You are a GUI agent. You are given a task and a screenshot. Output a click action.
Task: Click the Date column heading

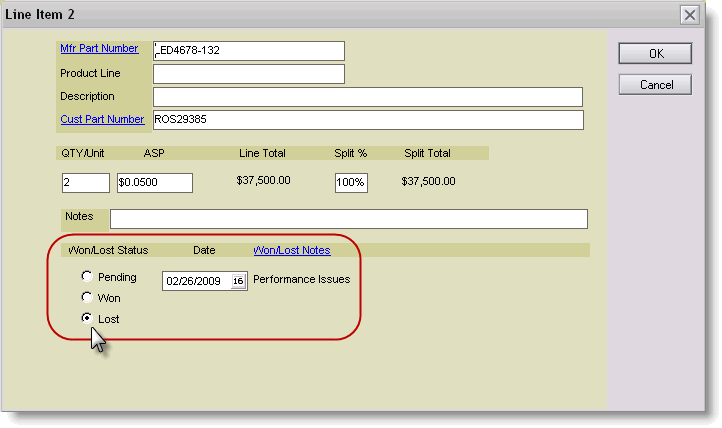point(204,250)
